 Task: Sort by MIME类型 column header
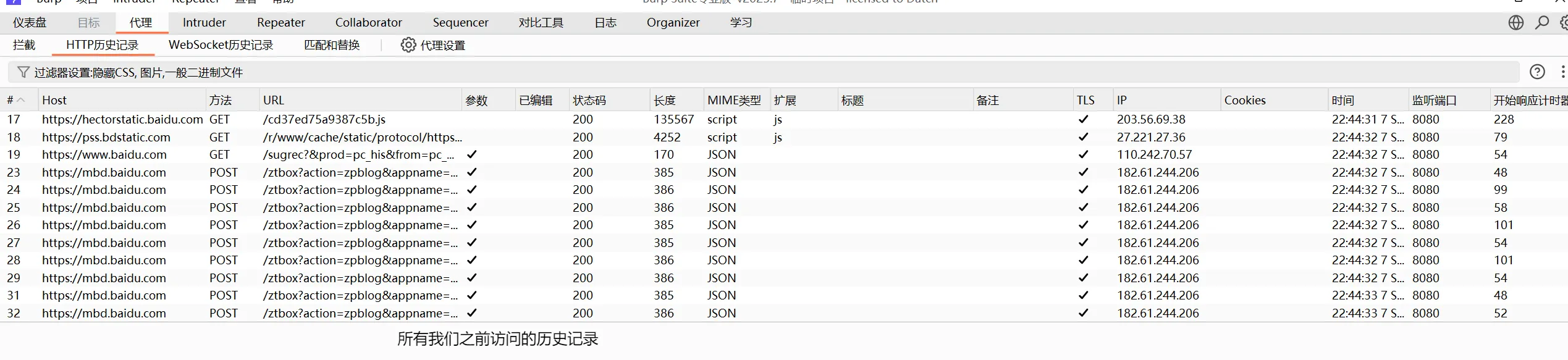click(x=733, y=100)
